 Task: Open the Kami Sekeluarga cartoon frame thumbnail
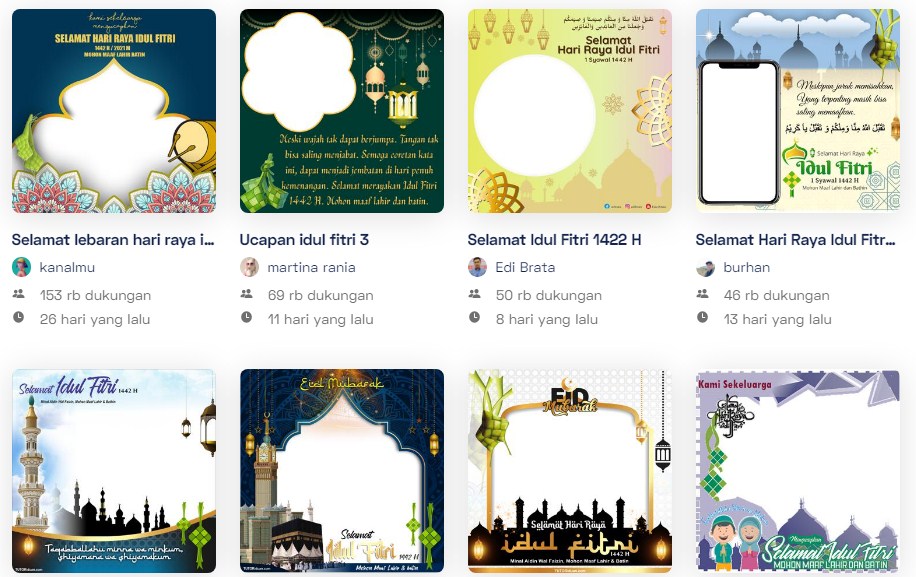point(798,471)
